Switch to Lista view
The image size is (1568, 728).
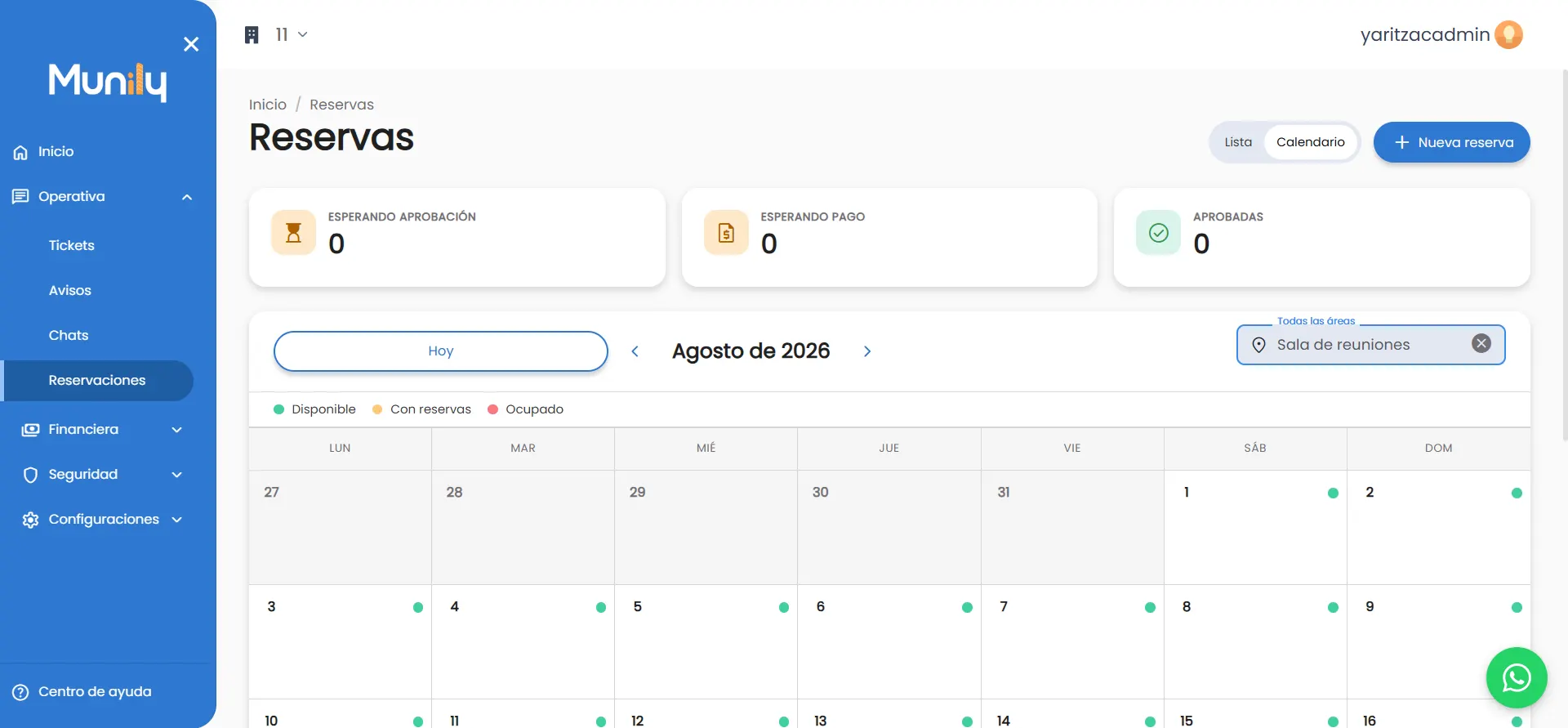coord(1238,142)
